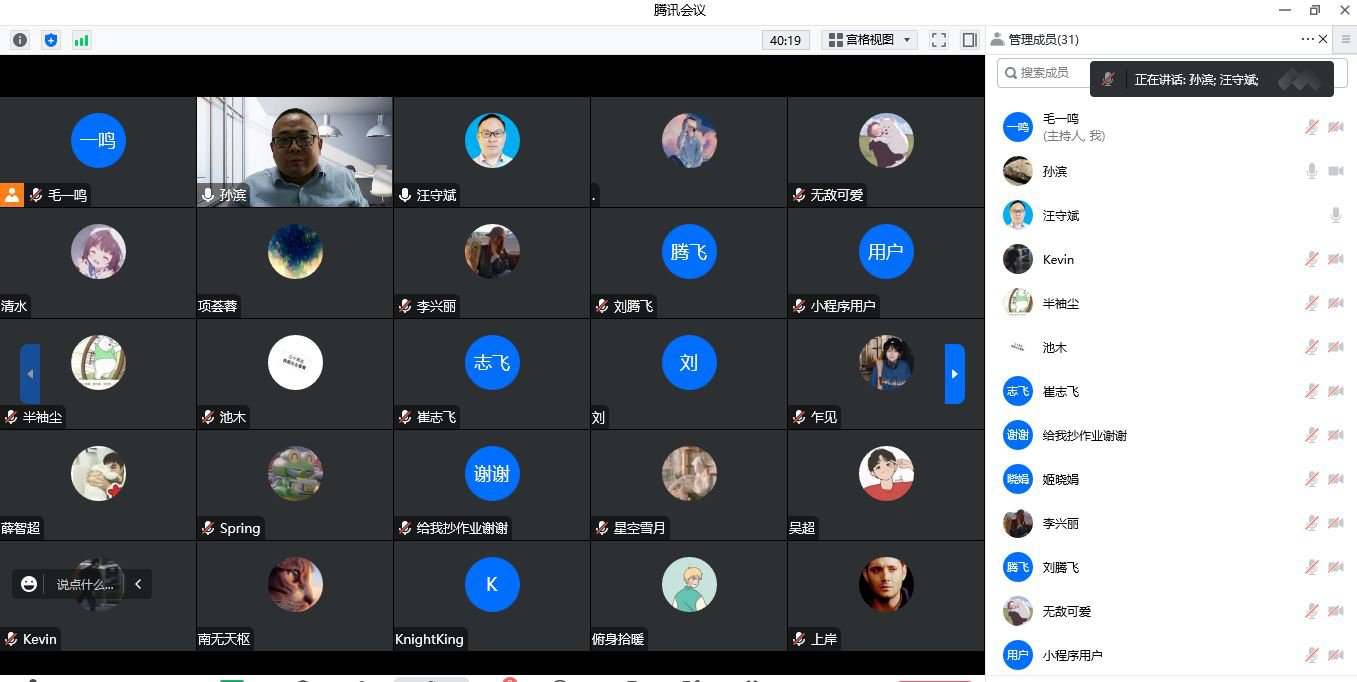Click the 40:19 meeting timer
The image size is (1357, 682).
coord(785,40)
